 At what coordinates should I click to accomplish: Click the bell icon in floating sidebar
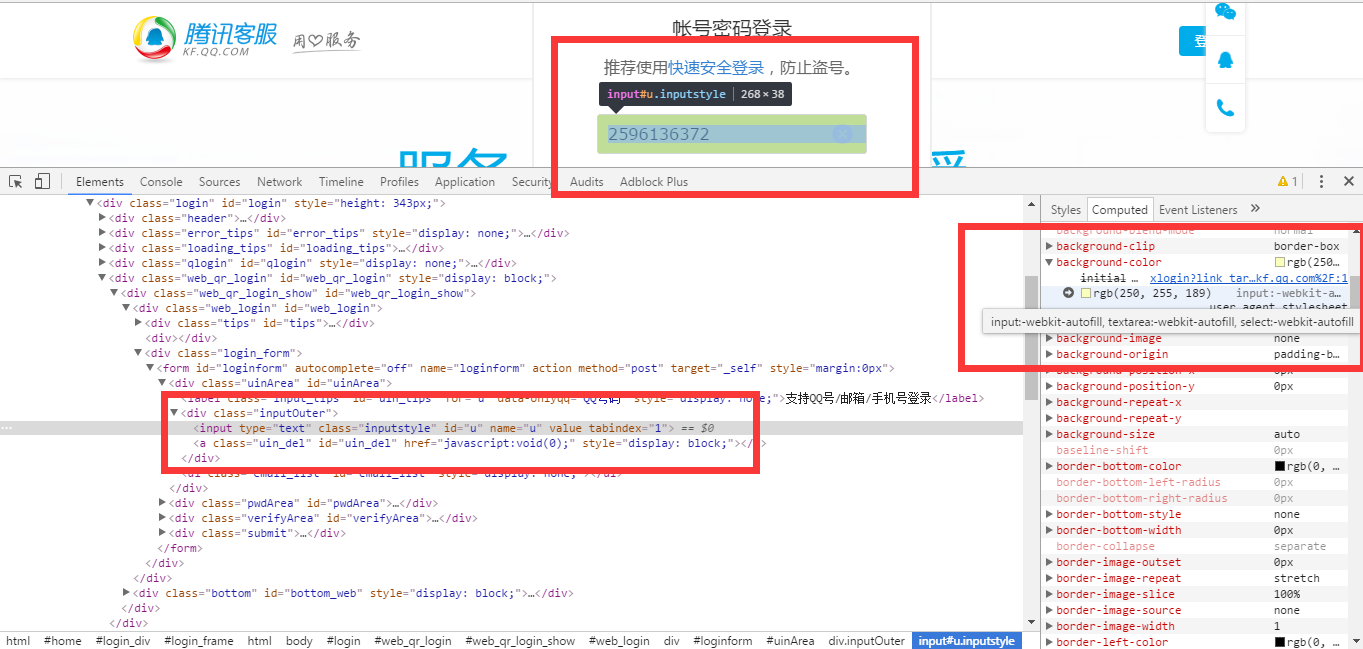point(1225,60)
